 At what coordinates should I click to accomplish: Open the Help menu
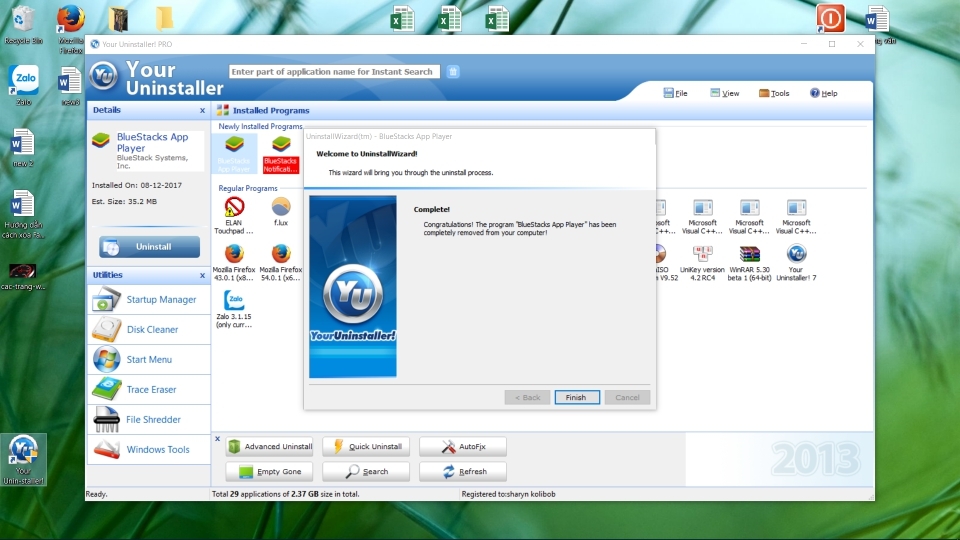pyautogui.click(x=823, y=93)
